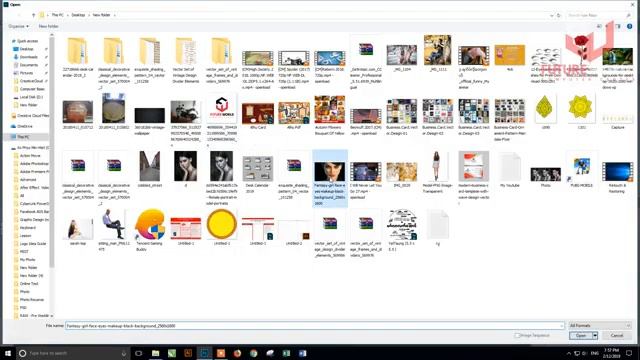Open the help icon in dialog toolbar
This screenshot has width=640, height=360.
coord(629,26)
